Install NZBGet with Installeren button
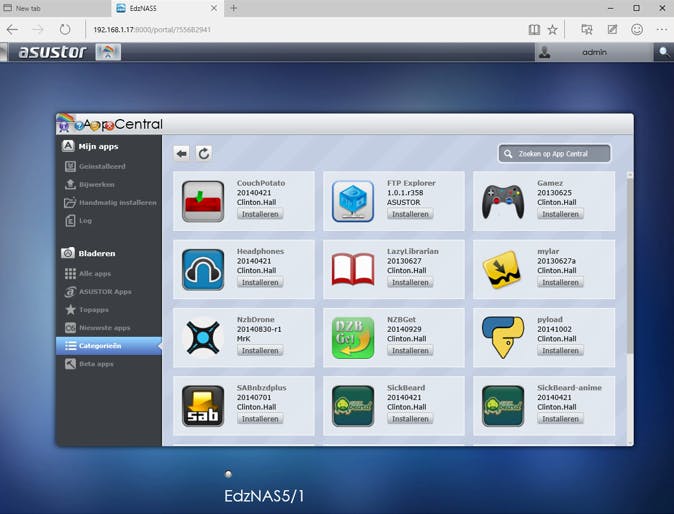Screen dimensions: 674x514 pos(410,351)
